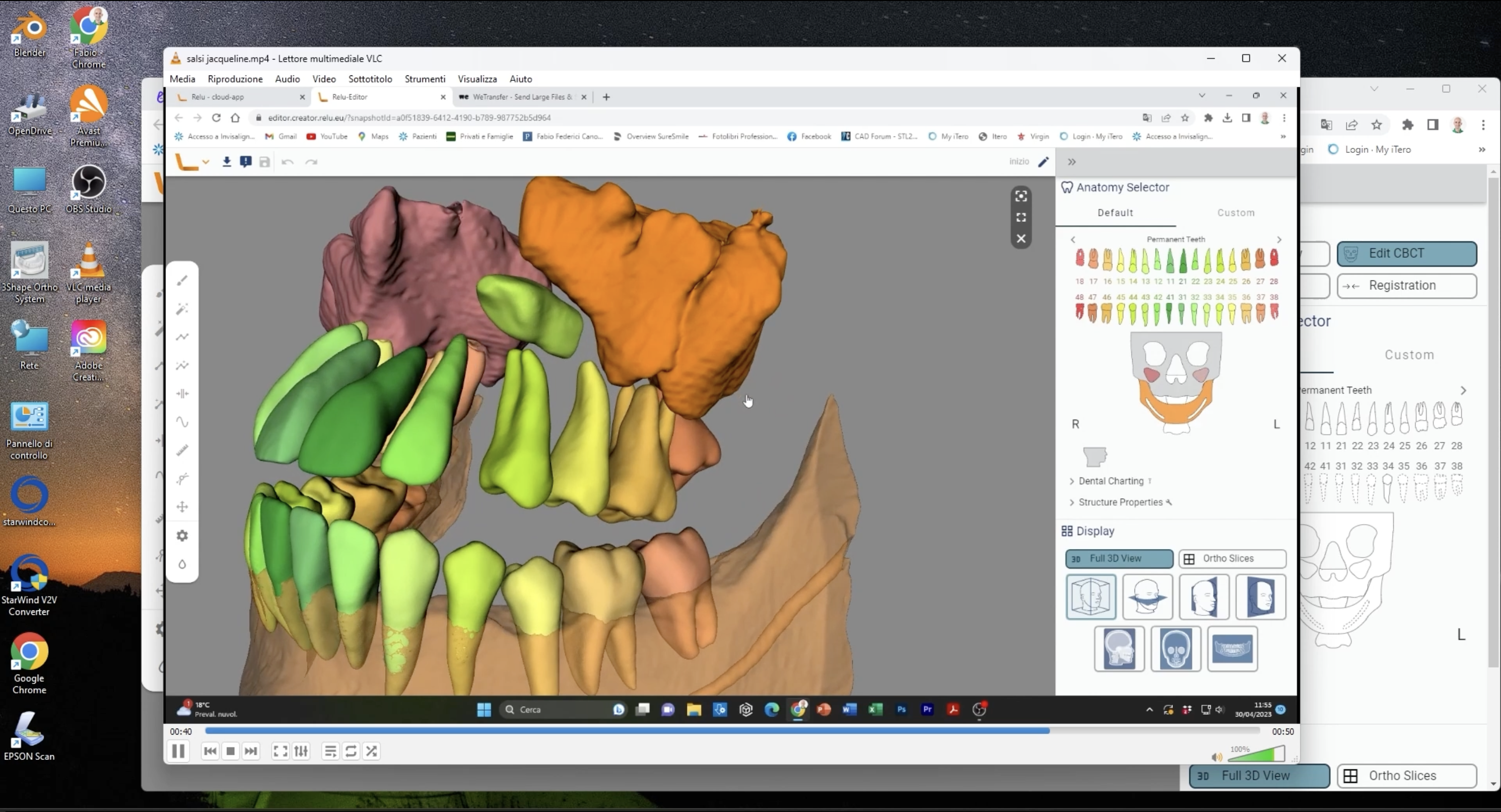Screen dimensions: 1501x812
Task: Select panoramic jaw view thumbnail in the video
Action: click(x=1232, y=649)
